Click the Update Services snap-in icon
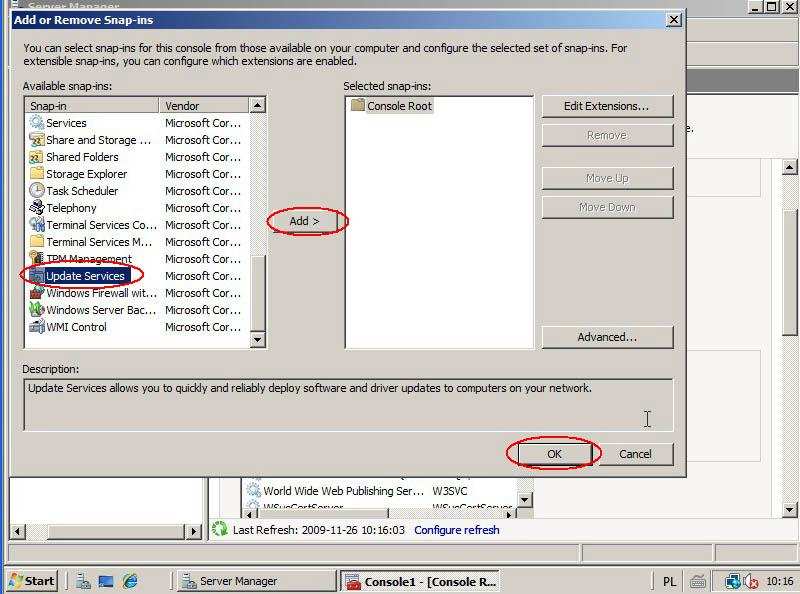 click(37, 276)
